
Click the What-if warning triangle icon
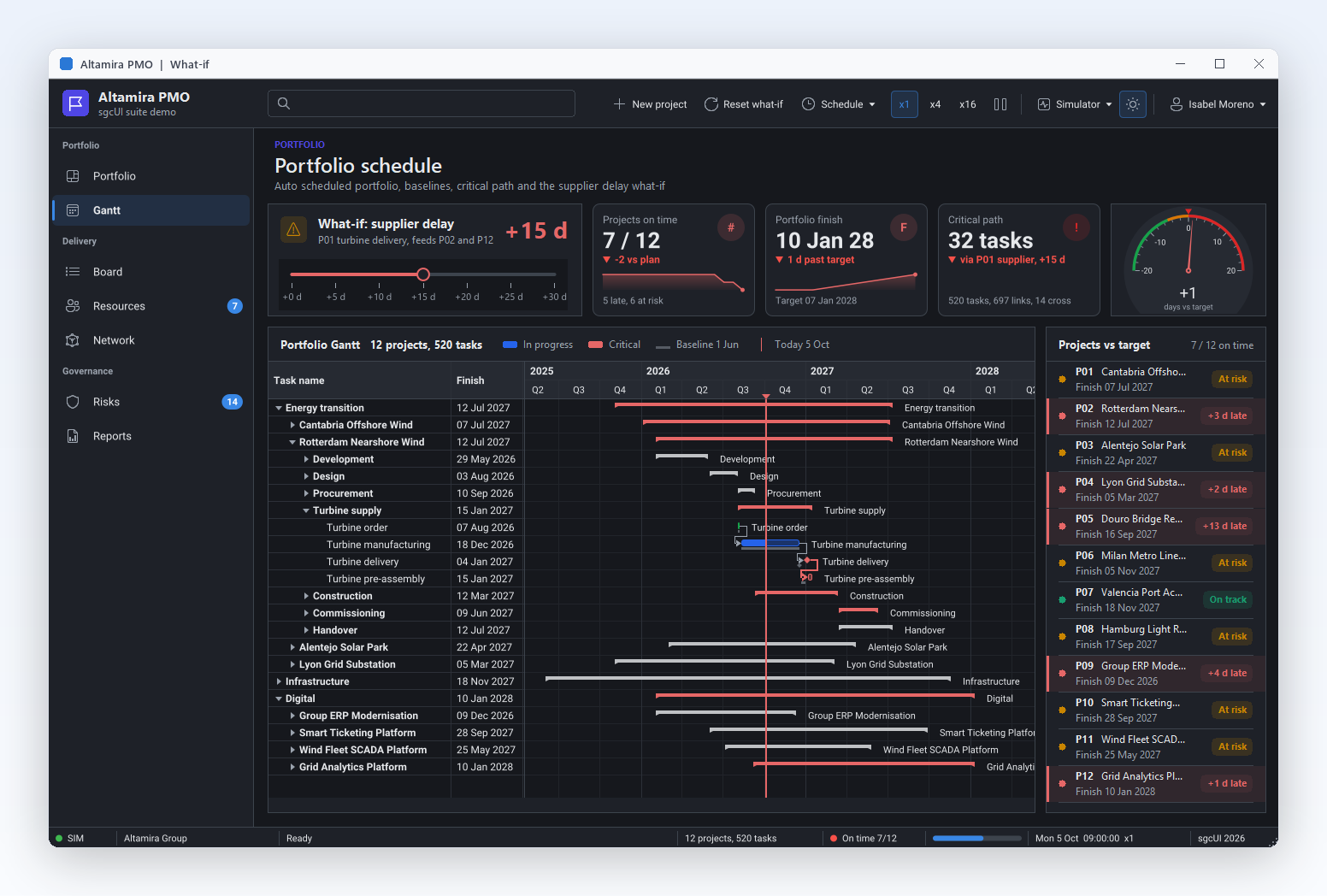pyautogui.click(x=293, y=230)
